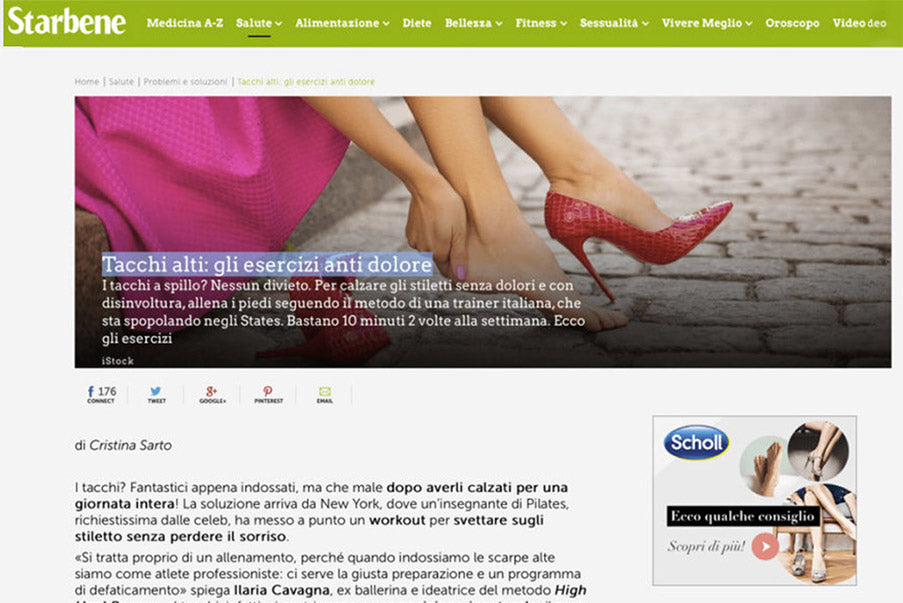Send article via Email icon
This screenshot has height=603, width=903.
point(324,394)
